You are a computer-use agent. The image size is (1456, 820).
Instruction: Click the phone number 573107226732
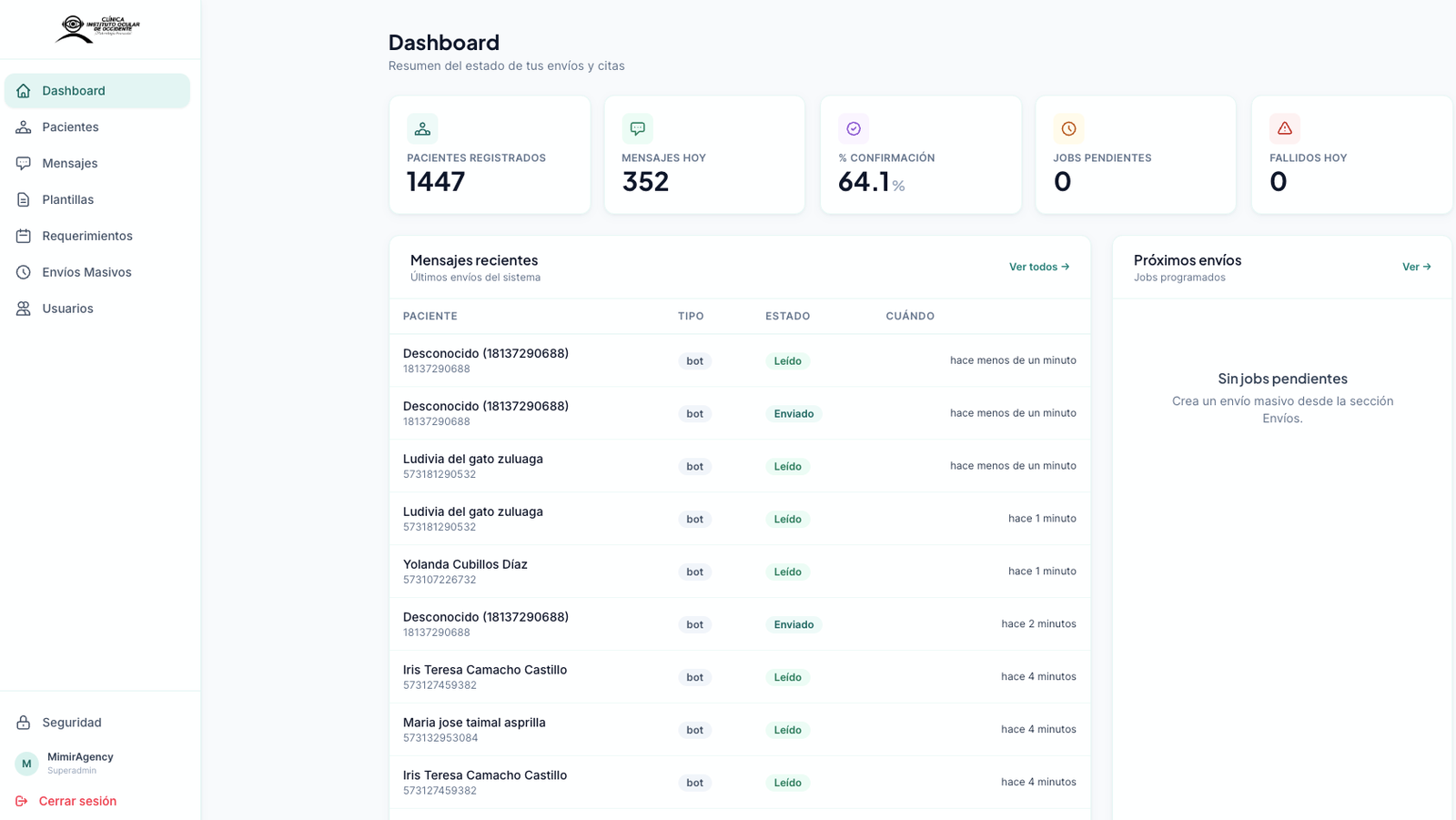click(440, 581)
